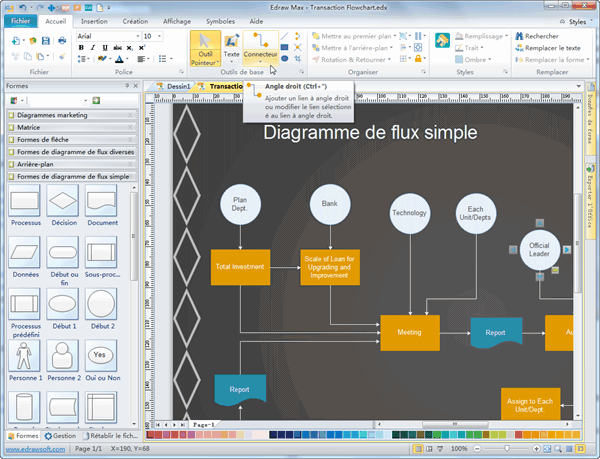Toggle strikethrough formatting
The width and height of the screenshot is (600, 459).
[x=117, y=48]
